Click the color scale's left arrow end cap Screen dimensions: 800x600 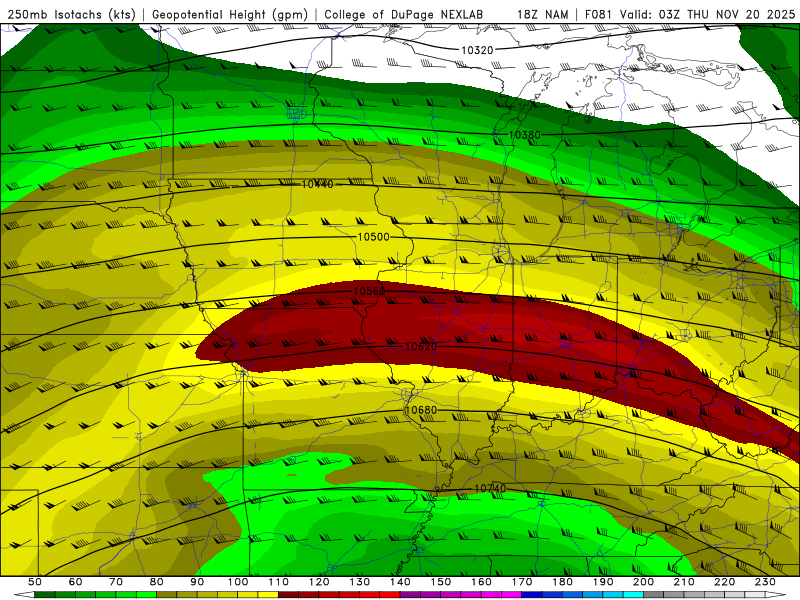tap(24, 595)
